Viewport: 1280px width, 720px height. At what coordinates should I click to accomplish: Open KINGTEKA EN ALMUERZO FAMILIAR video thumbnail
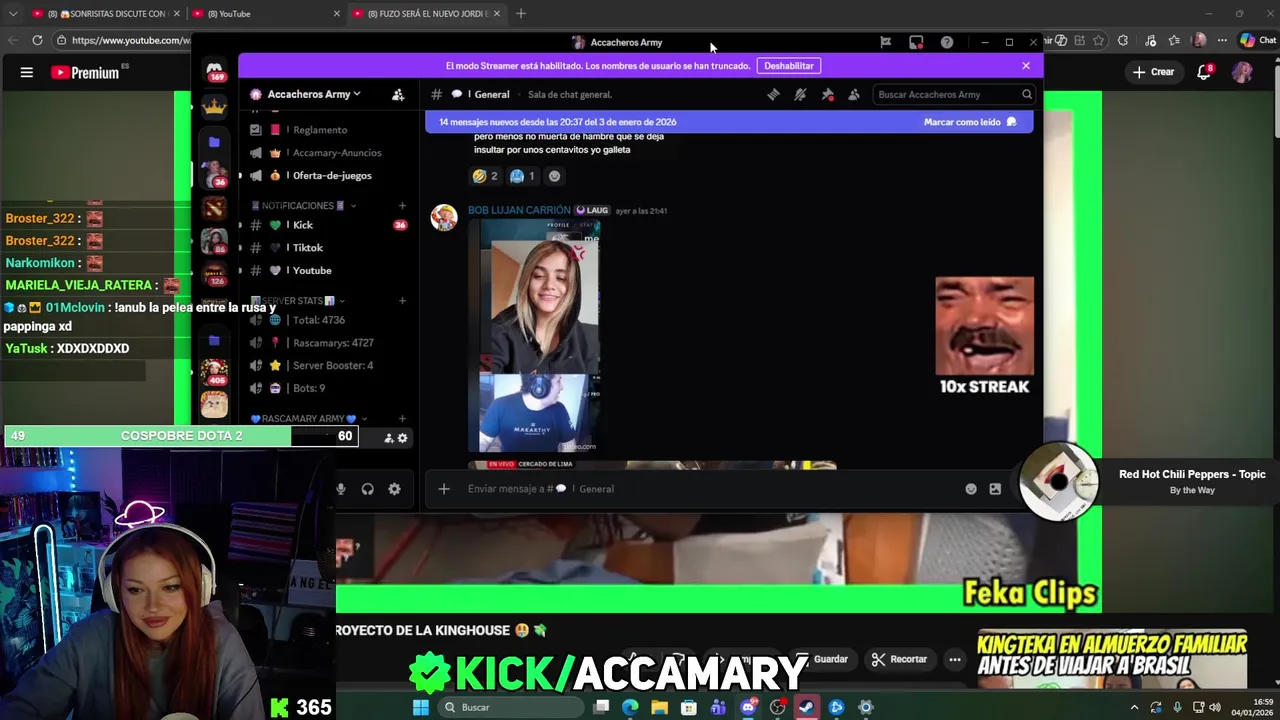point(1112,661)
